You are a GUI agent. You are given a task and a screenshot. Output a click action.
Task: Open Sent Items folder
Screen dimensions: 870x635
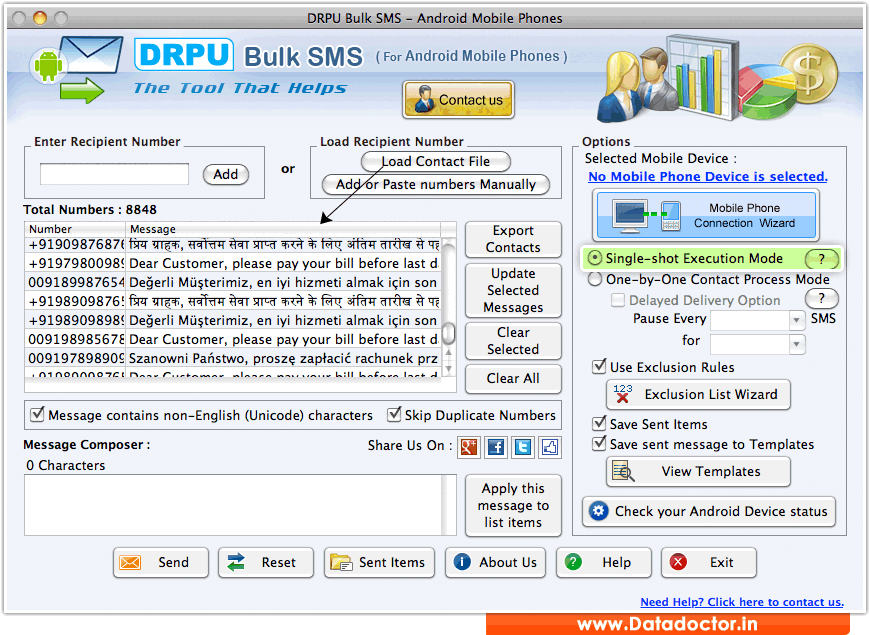380,562
